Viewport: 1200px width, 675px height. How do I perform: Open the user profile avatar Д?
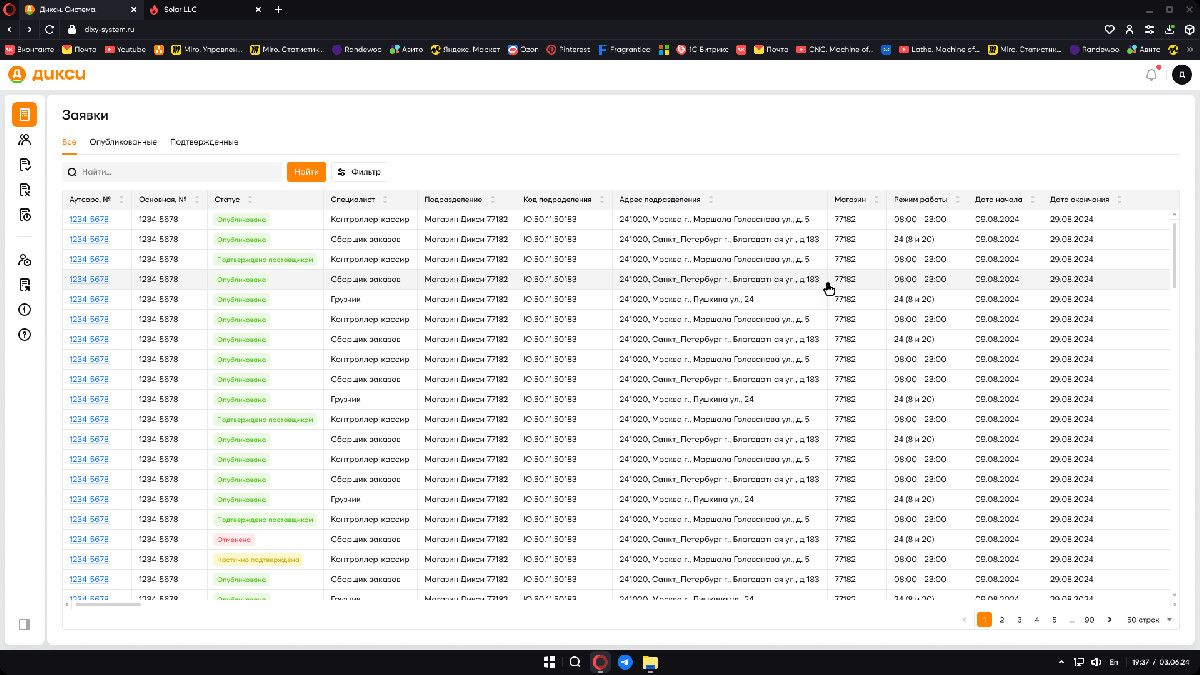(x=1181, y=74)
